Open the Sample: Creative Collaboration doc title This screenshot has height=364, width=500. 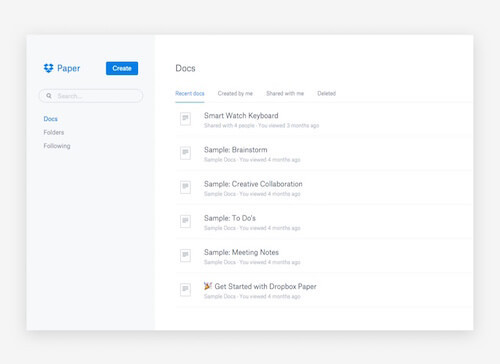[x=253, y=184]
